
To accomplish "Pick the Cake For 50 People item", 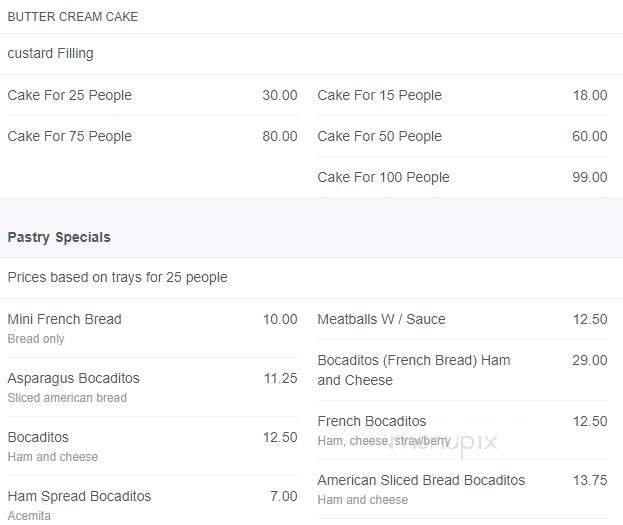I will 379,136.
